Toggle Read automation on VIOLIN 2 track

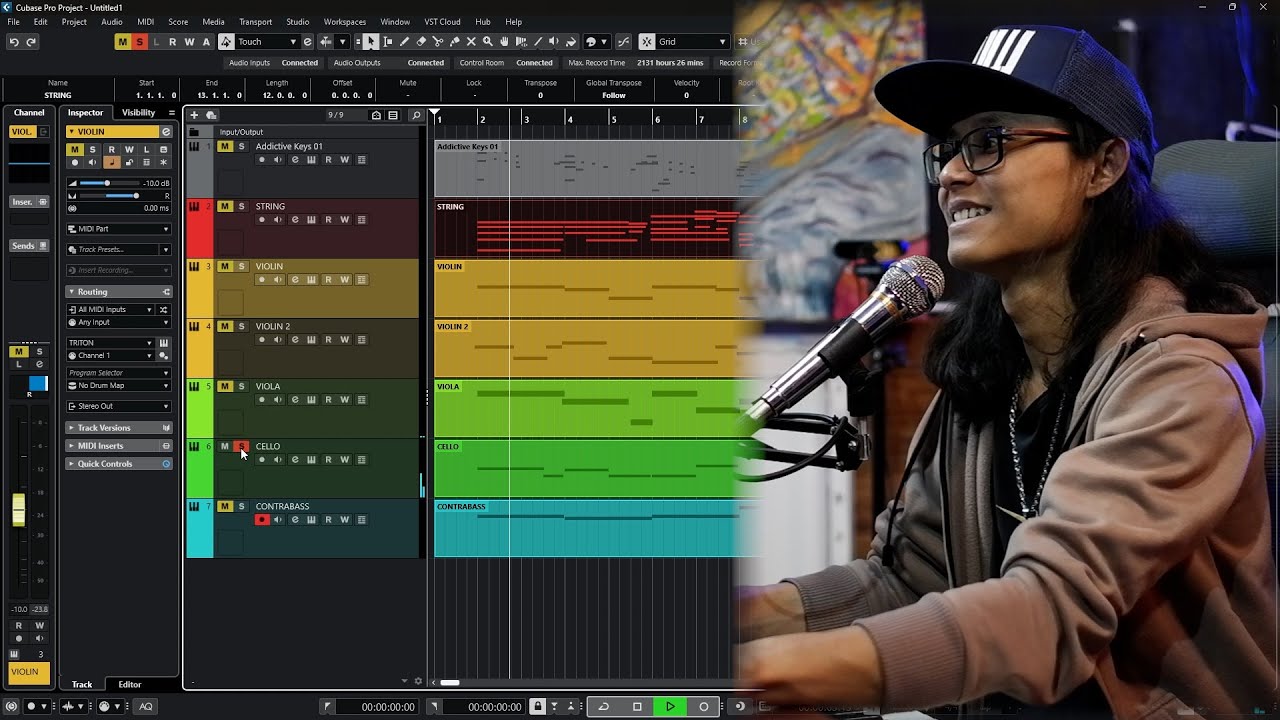click(328, 340)
